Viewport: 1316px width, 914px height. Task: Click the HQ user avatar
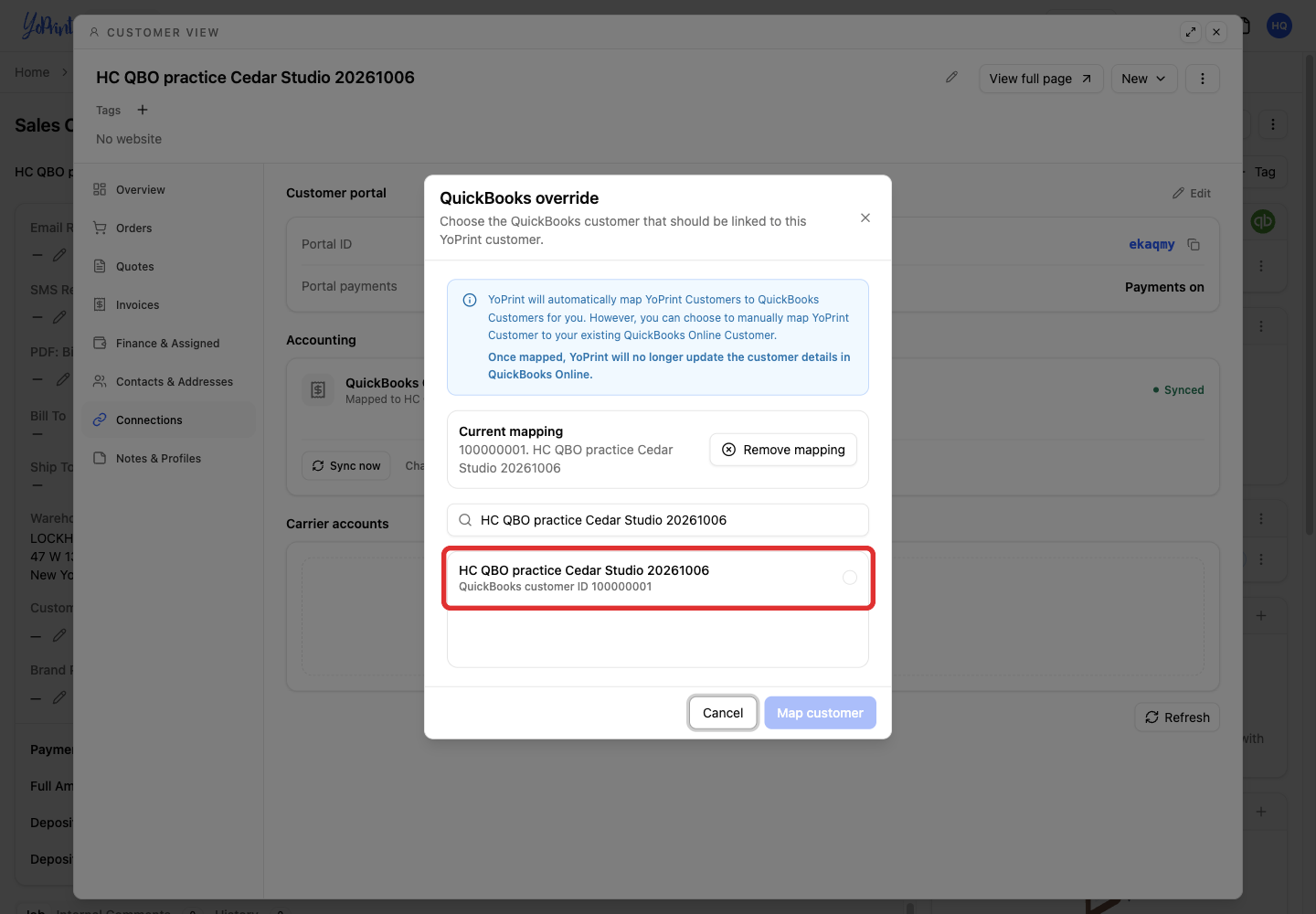point(1279,26)
